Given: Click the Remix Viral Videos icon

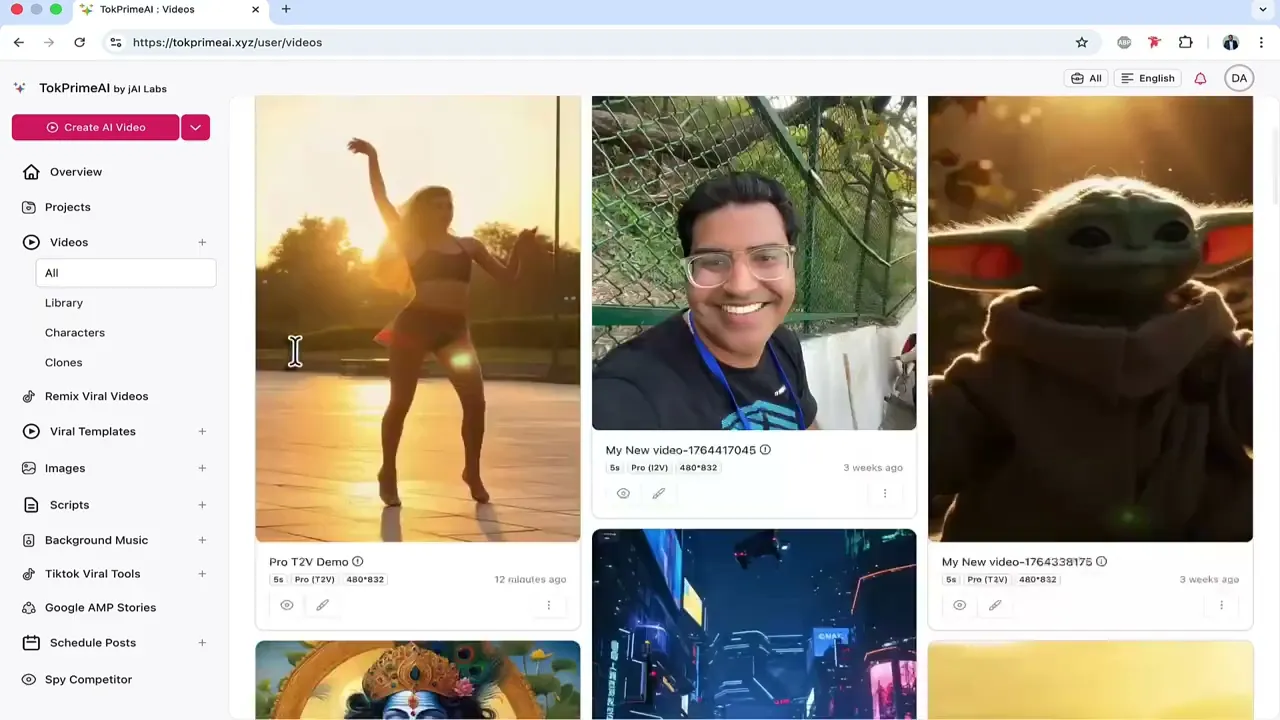Looking at the screenshot, I should click(29, 396).
